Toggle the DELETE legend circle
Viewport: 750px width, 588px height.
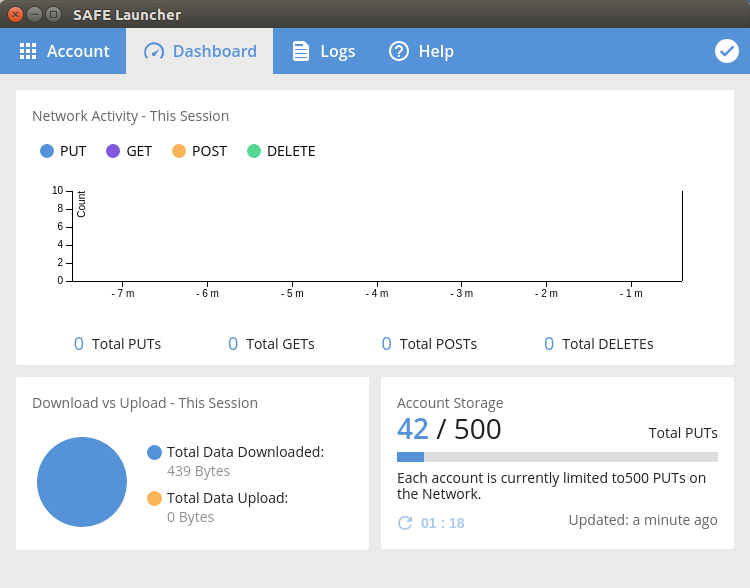tap(254, 151)
